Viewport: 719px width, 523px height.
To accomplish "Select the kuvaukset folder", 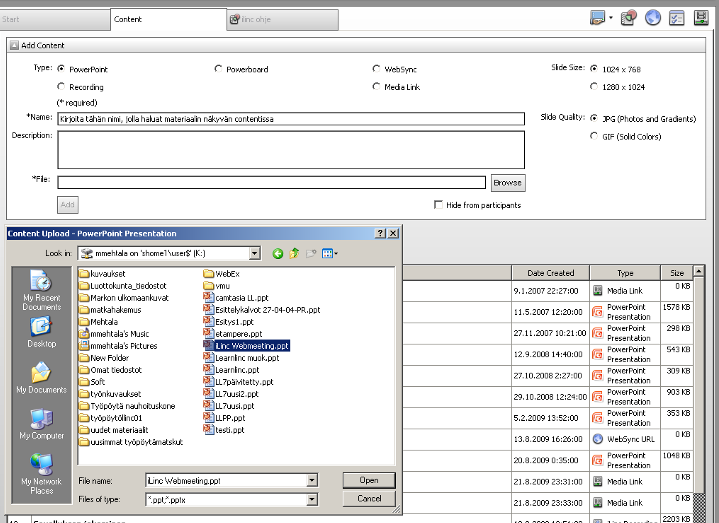I will (x=102, y=274).
